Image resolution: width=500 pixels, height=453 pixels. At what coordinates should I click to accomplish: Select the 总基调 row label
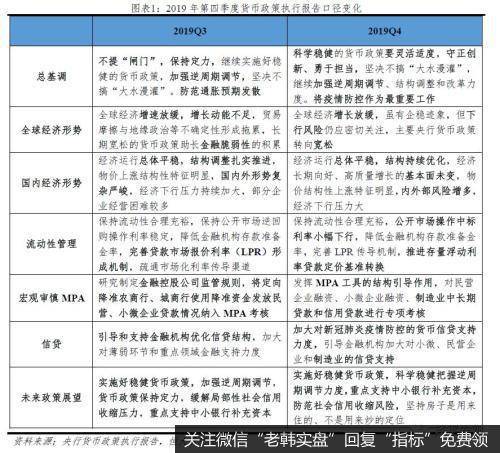(51, 76)
